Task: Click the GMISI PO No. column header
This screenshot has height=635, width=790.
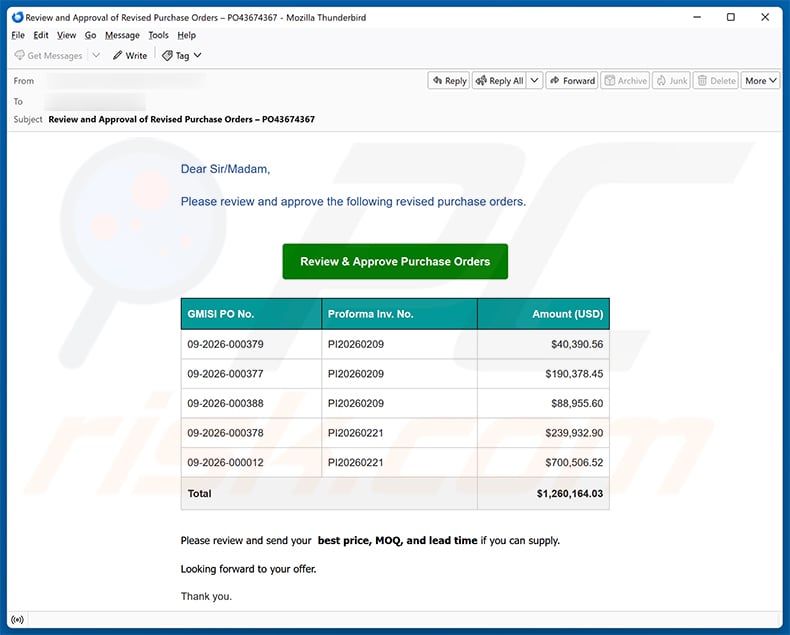Action: tap(251, 314)
